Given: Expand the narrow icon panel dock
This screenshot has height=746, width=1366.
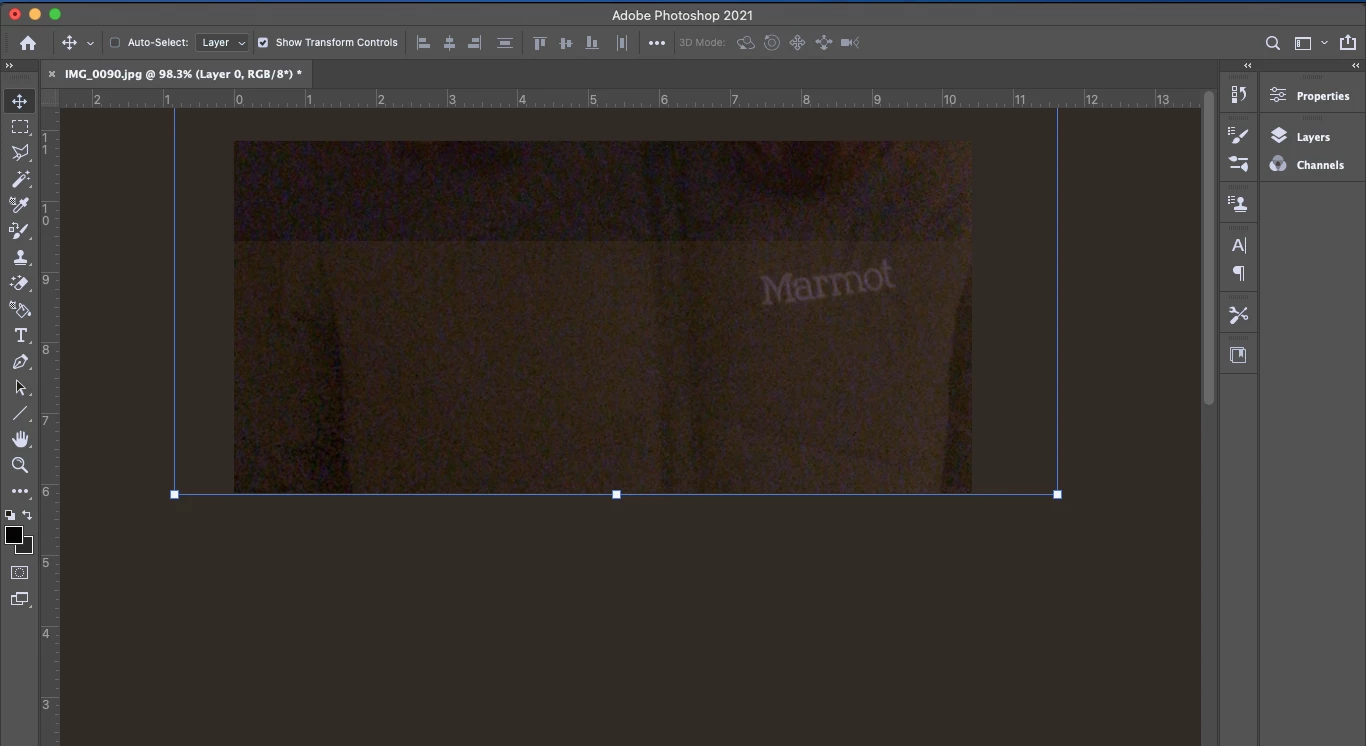Looking at the screenshot, I should click(1247, 66).
